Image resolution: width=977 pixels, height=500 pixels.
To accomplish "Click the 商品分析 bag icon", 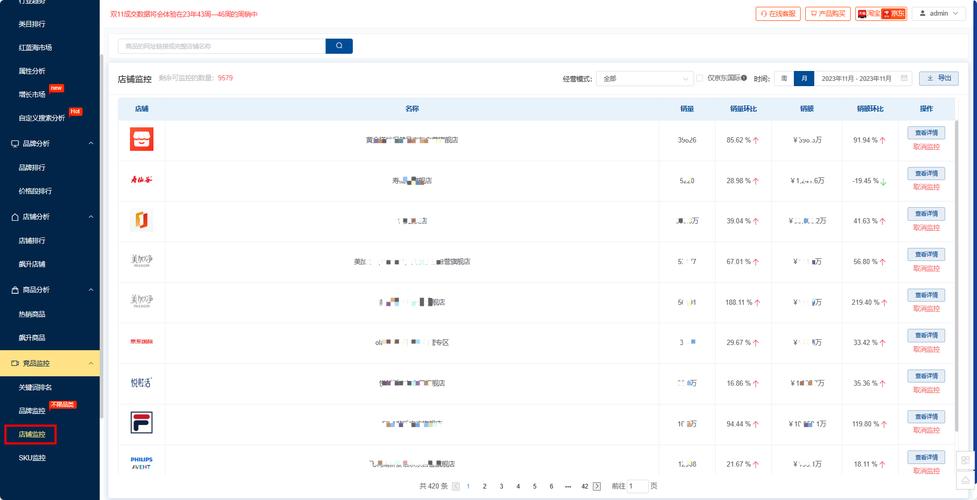I will pos(15,290).
